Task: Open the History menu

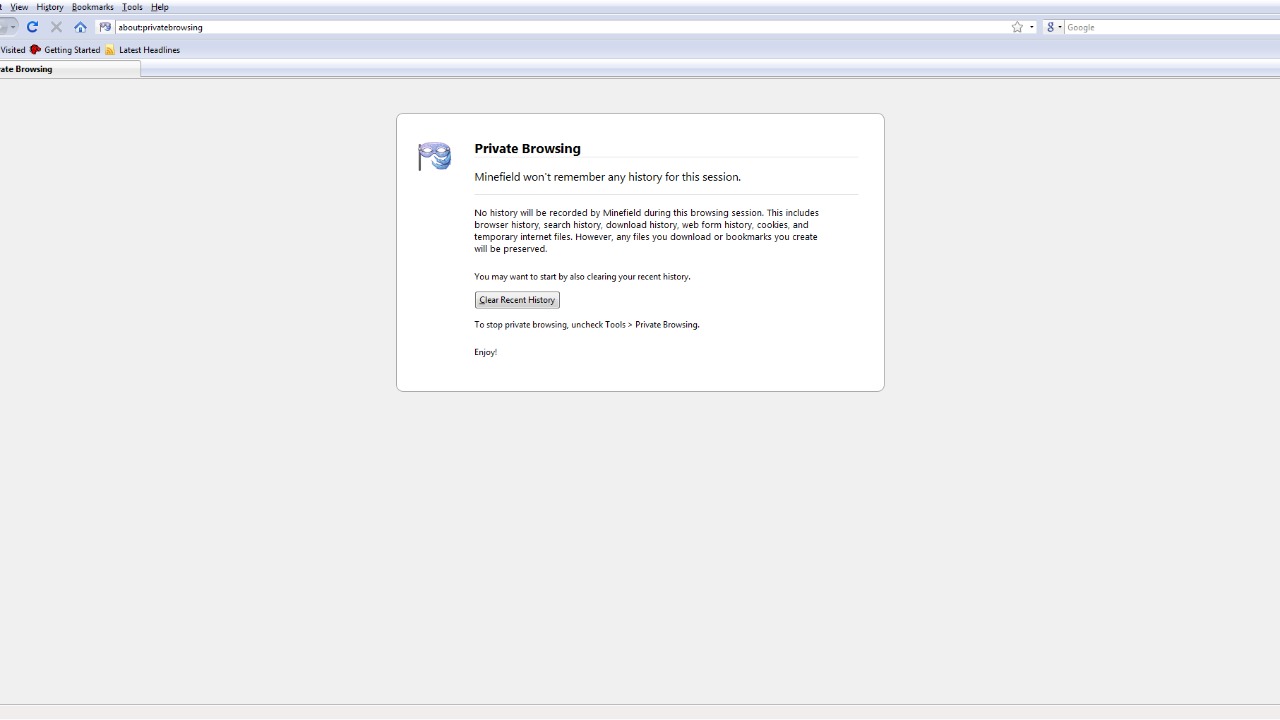Action: point(49,7)
